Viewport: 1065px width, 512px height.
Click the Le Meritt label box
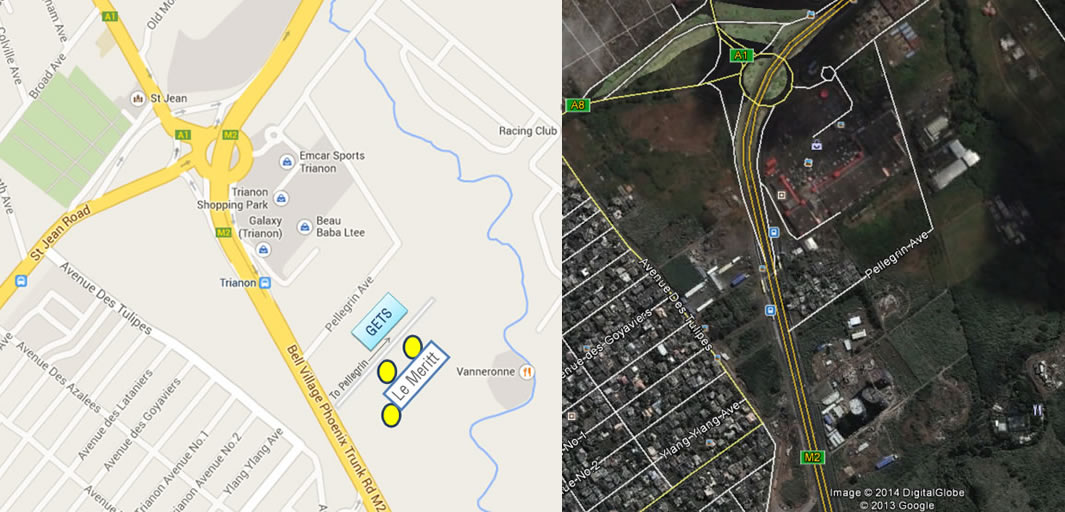(416, 375)
